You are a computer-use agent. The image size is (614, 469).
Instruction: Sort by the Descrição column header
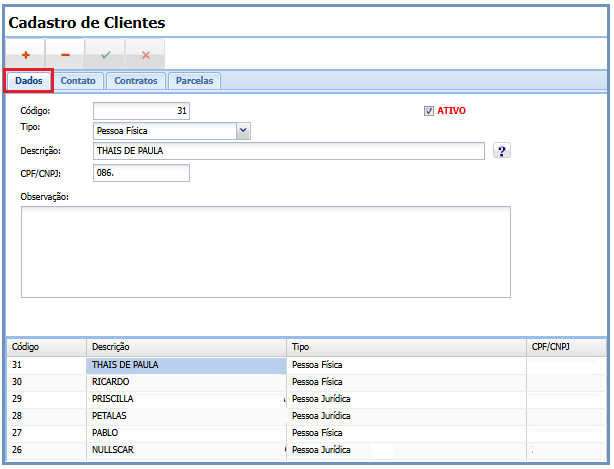(186, 347)
